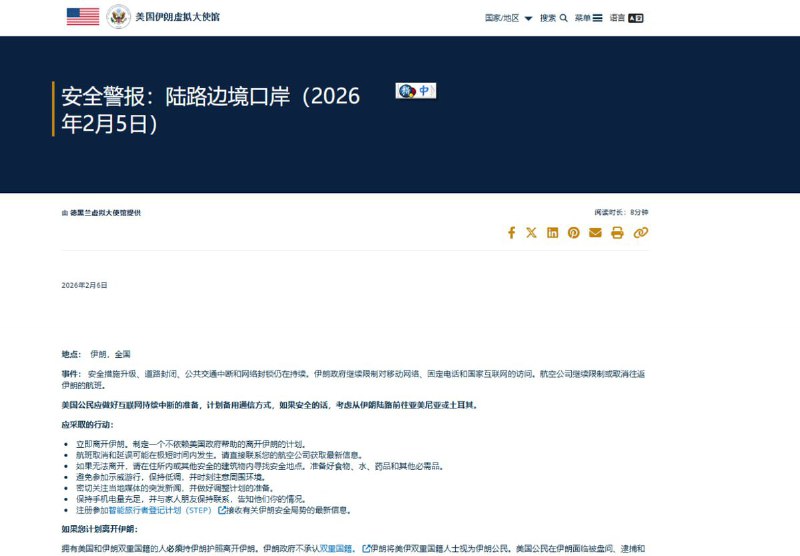Open the 智能旅行者登记计划 (STEP) link

click(160, 510)
